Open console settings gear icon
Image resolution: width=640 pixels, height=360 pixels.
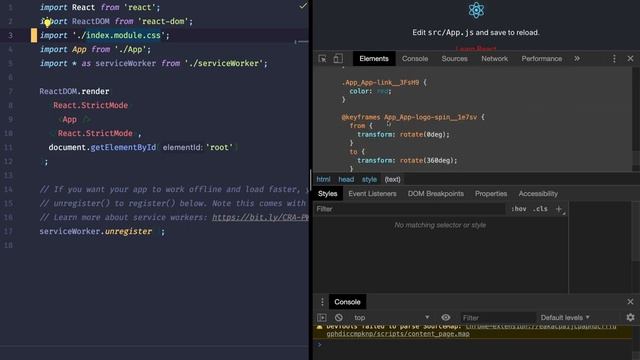point(630,318)
